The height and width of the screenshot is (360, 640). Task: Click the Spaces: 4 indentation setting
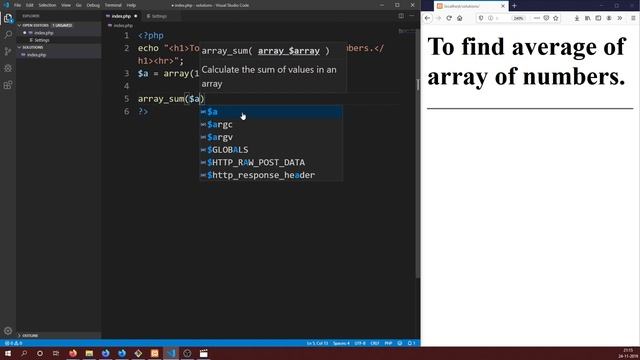pyautogui.click(x=341, y=343)
